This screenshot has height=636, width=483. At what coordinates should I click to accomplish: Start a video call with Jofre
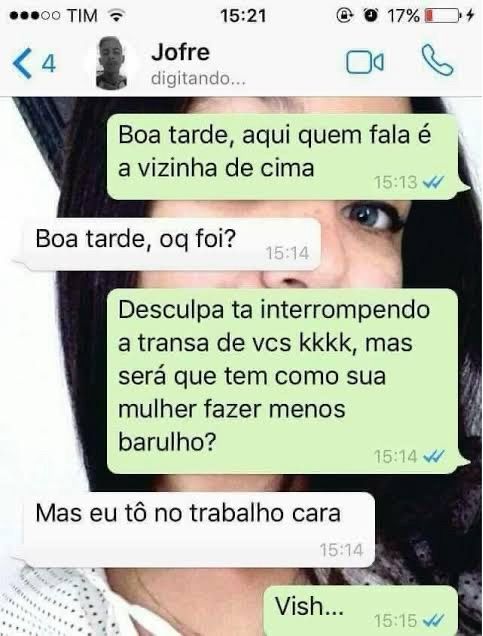pyautogui.click(x=365, y=62)
